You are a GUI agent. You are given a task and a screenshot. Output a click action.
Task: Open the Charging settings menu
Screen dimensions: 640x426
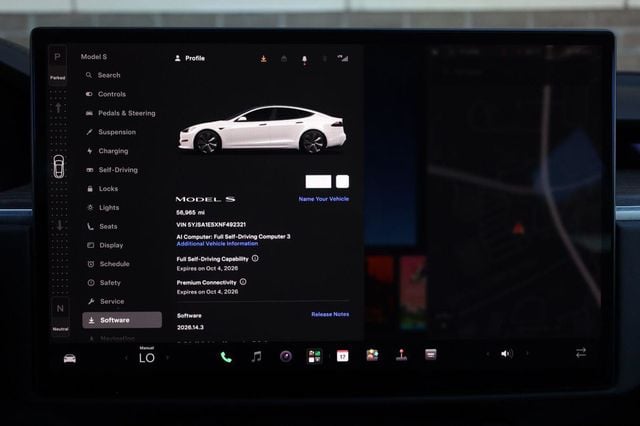point(108,151)
